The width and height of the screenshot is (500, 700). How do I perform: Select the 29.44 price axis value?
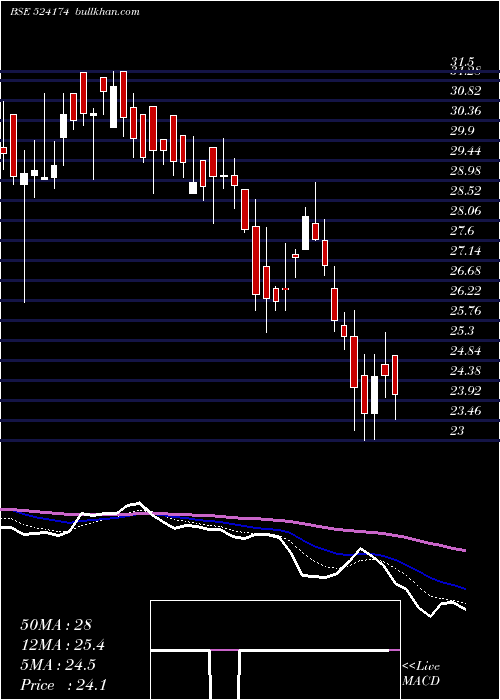[x=466, y=151]
